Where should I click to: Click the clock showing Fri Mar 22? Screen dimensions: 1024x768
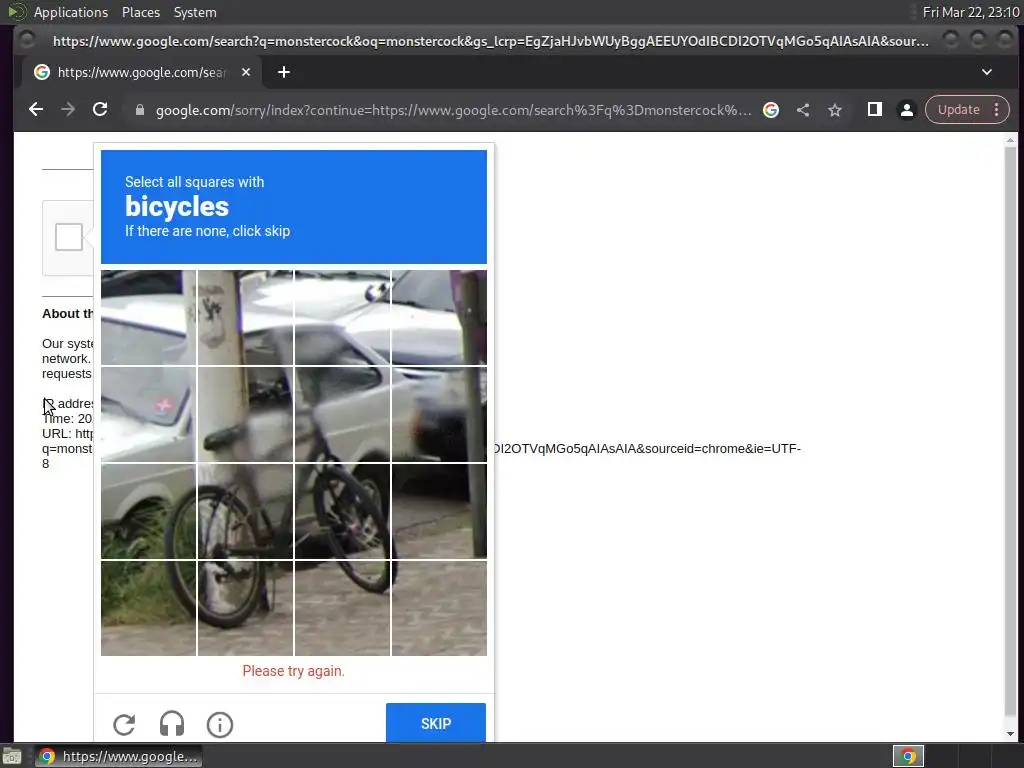[970, 12]
